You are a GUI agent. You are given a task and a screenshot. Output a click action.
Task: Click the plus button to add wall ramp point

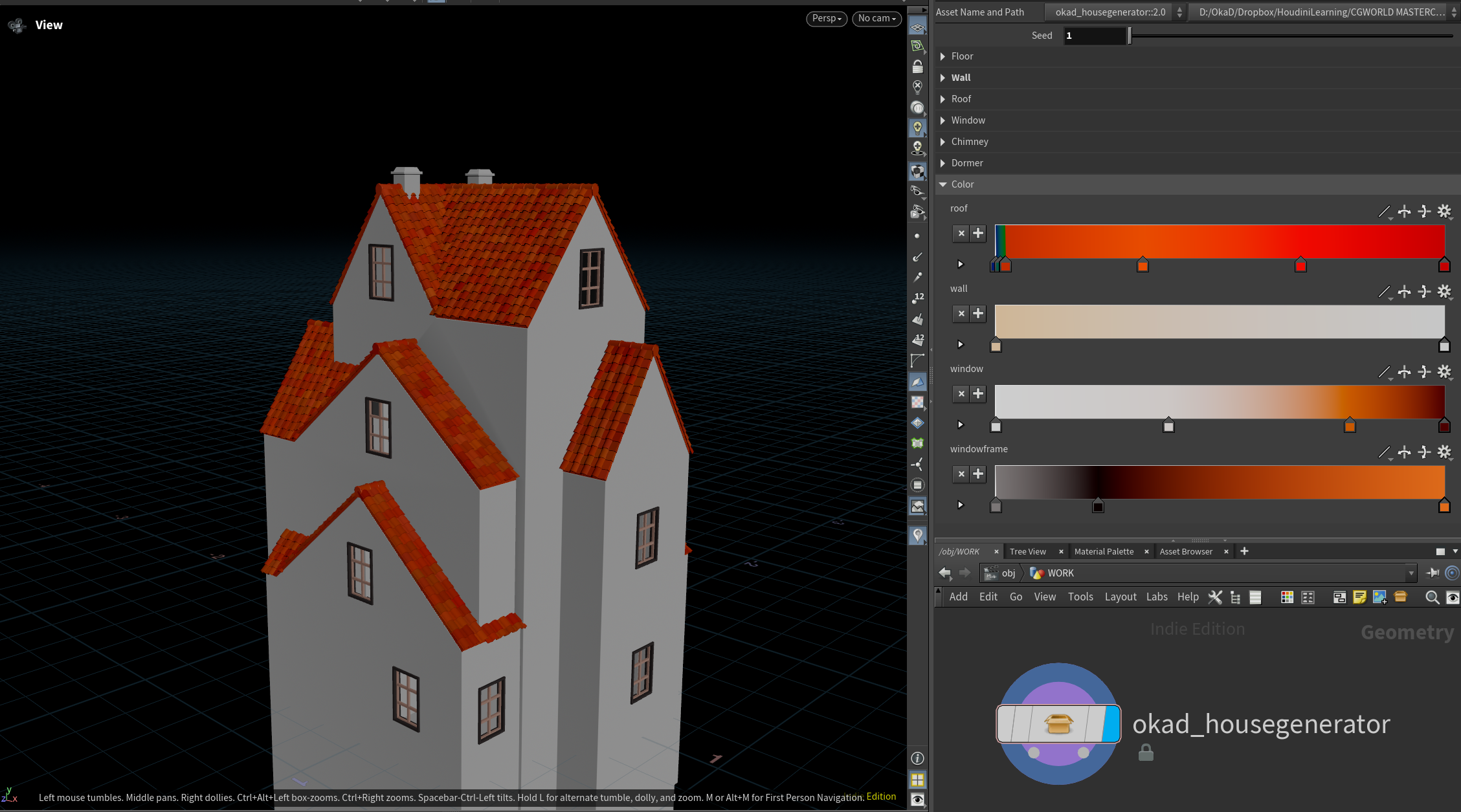(x=978, y=313)
